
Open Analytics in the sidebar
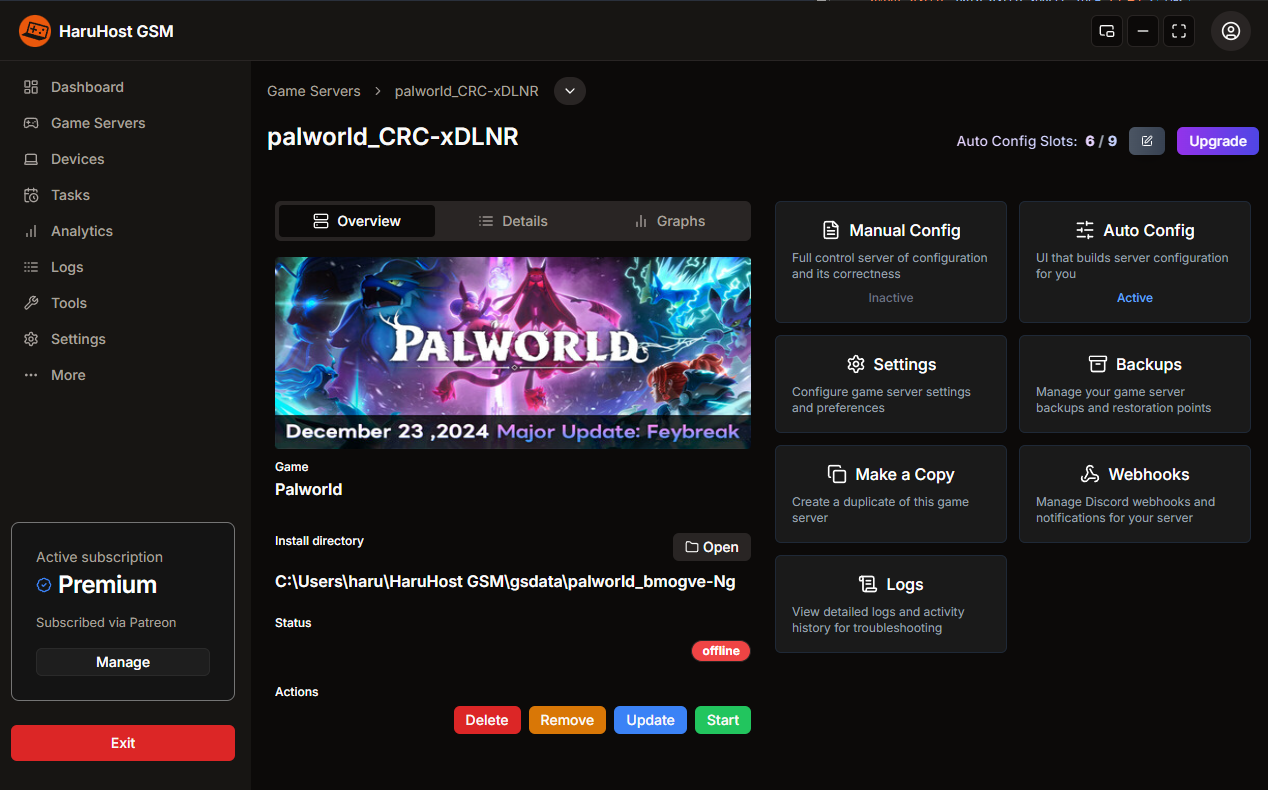[x=81, y=231]
